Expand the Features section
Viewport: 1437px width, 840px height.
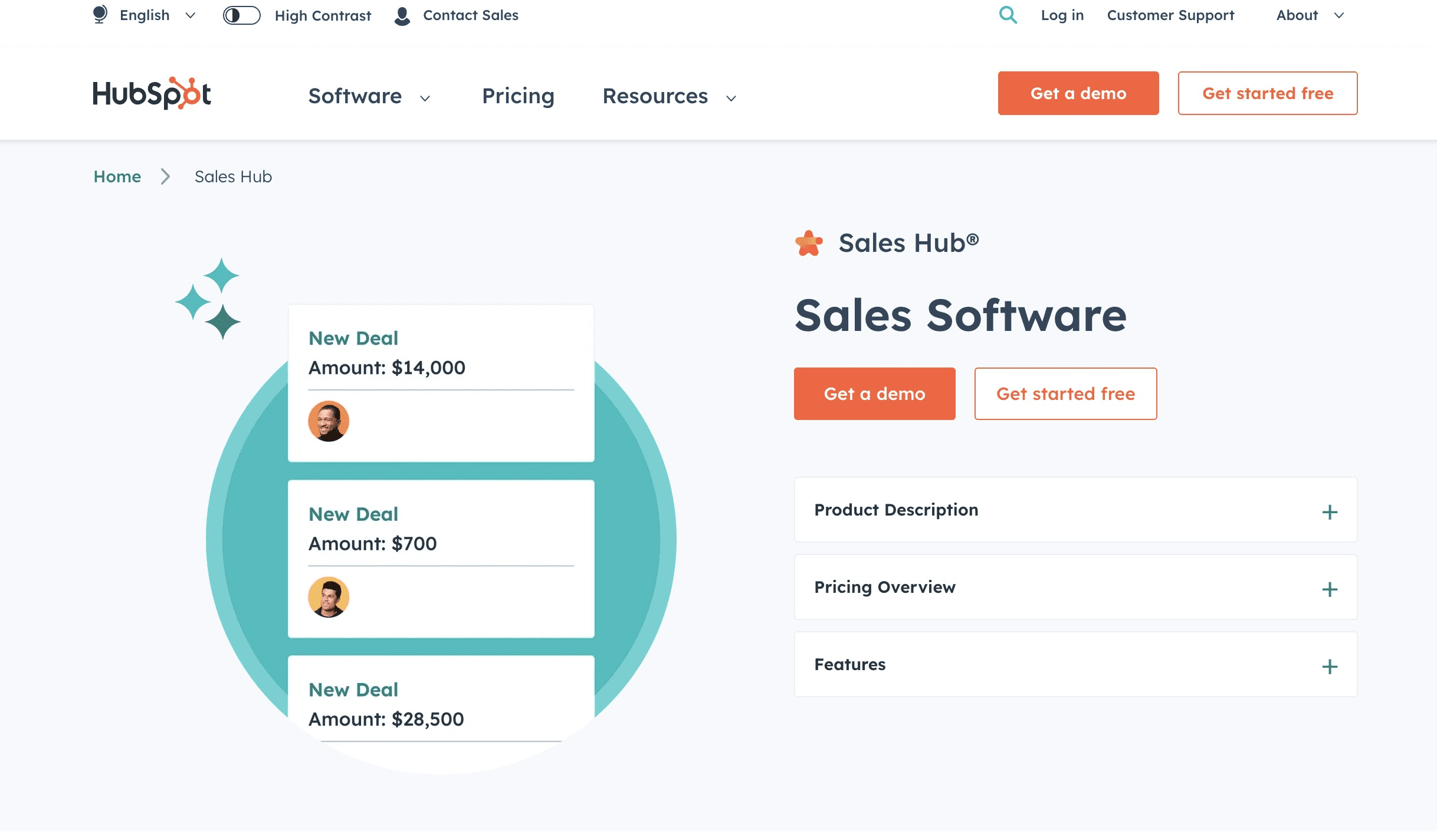(1075, 665)
